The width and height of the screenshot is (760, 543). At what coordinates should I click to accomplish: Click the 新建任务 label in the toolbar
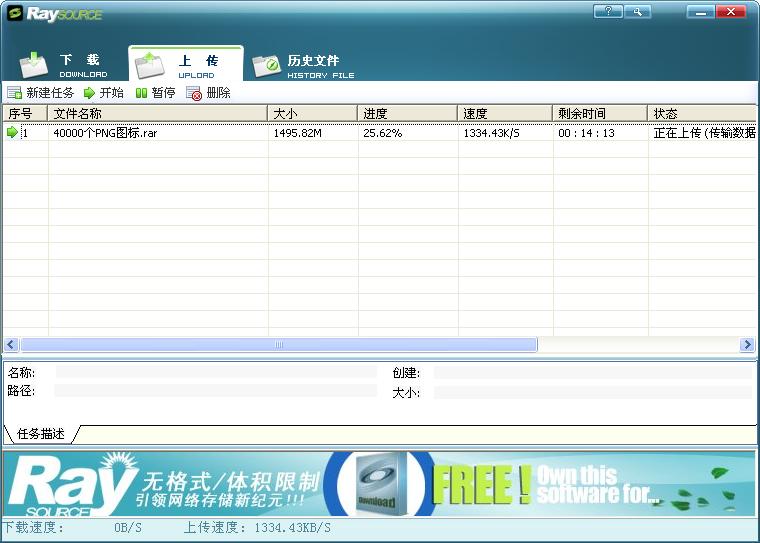(50, 93)
